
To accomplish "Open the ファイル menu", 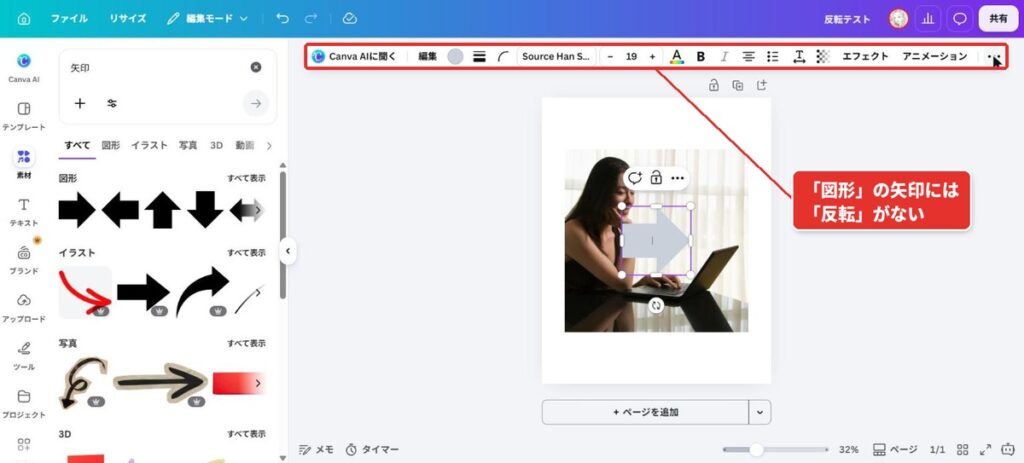I will point(69,19).
